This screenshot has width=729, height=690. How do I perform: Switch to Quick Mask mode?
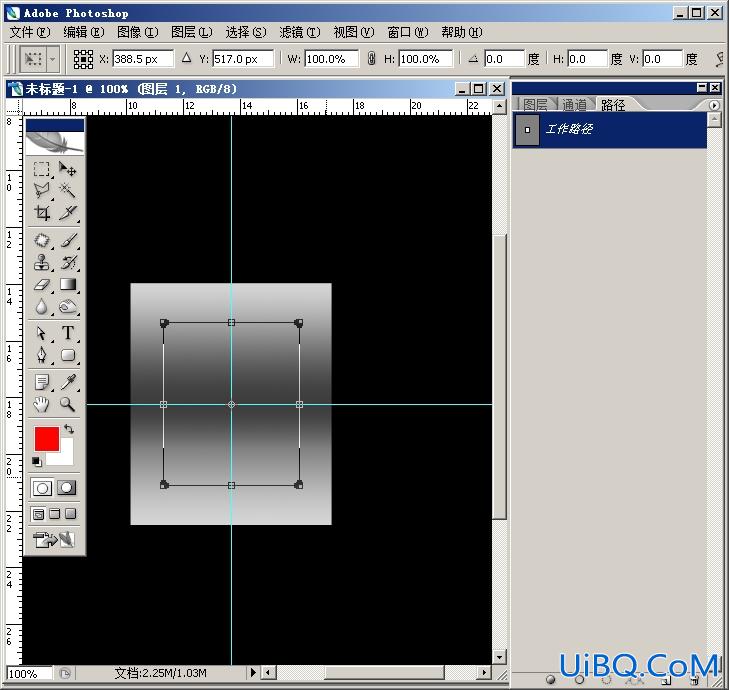[66, 488]
